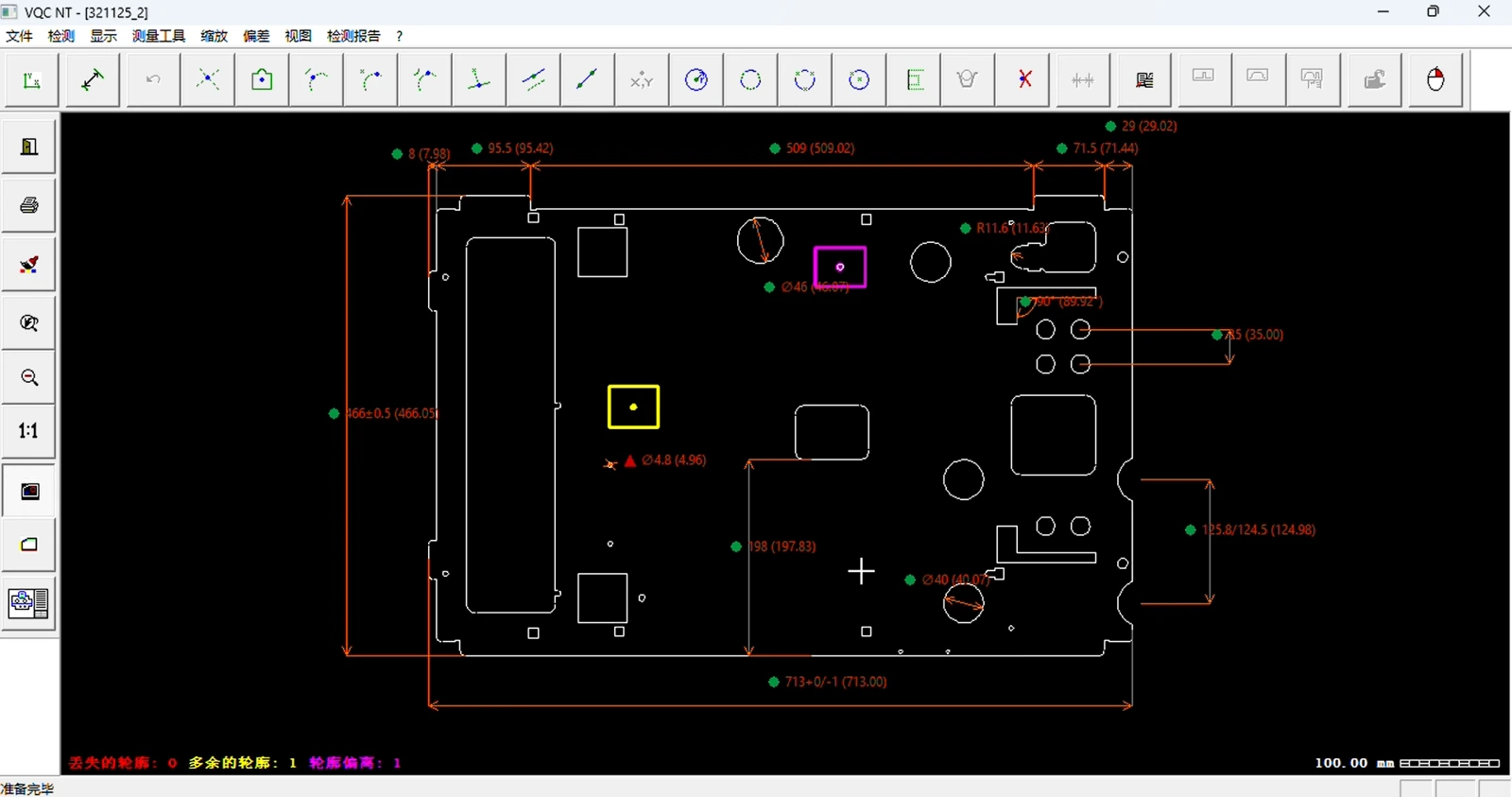Choose the blue diagonal line measurement tool
The width and height of the screenshot is (1512, 797).
coord(587,79)
